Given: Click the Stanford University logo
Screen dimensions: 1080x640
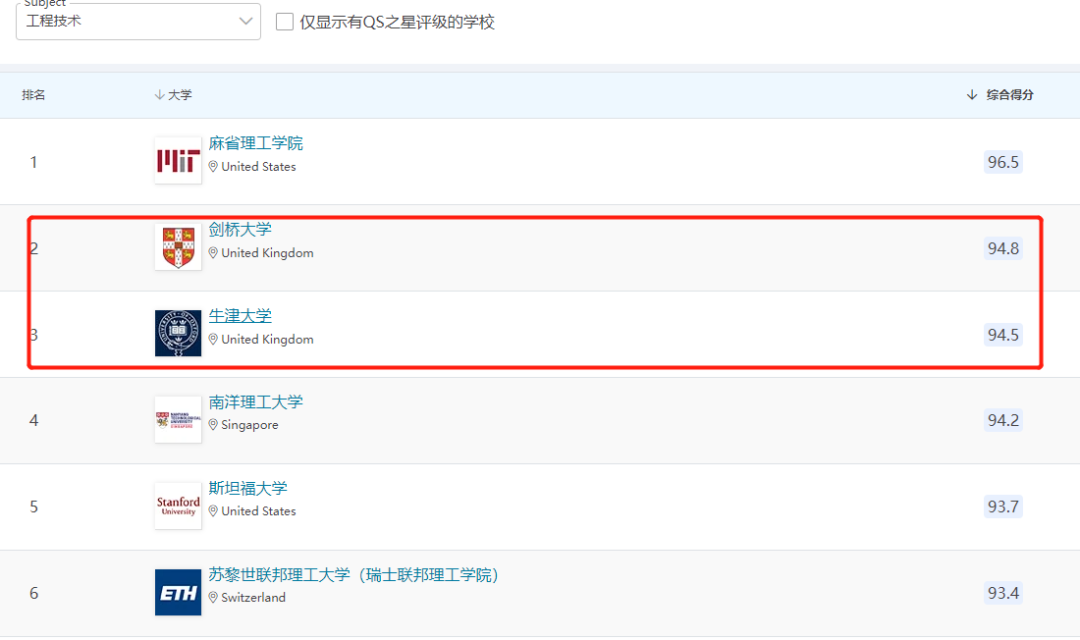Looking at the screenshot, I should (x=178, y=506).
